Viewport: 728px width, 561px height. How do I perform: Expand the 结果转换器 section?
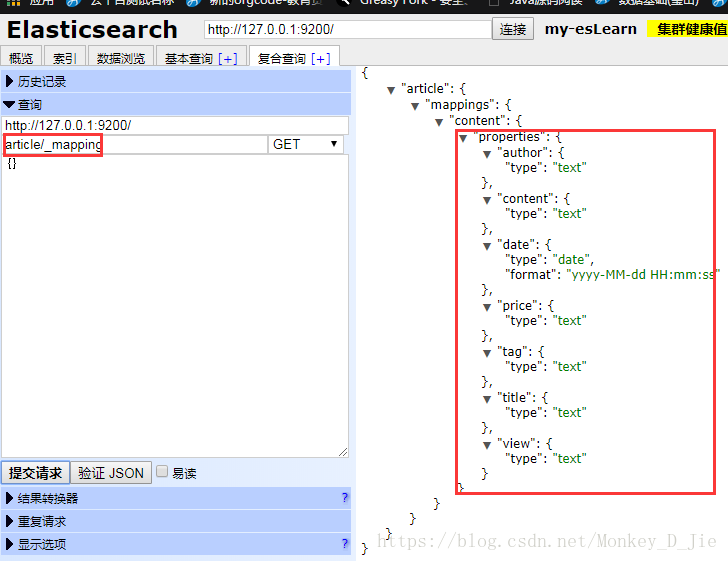(x=176, y=498)
